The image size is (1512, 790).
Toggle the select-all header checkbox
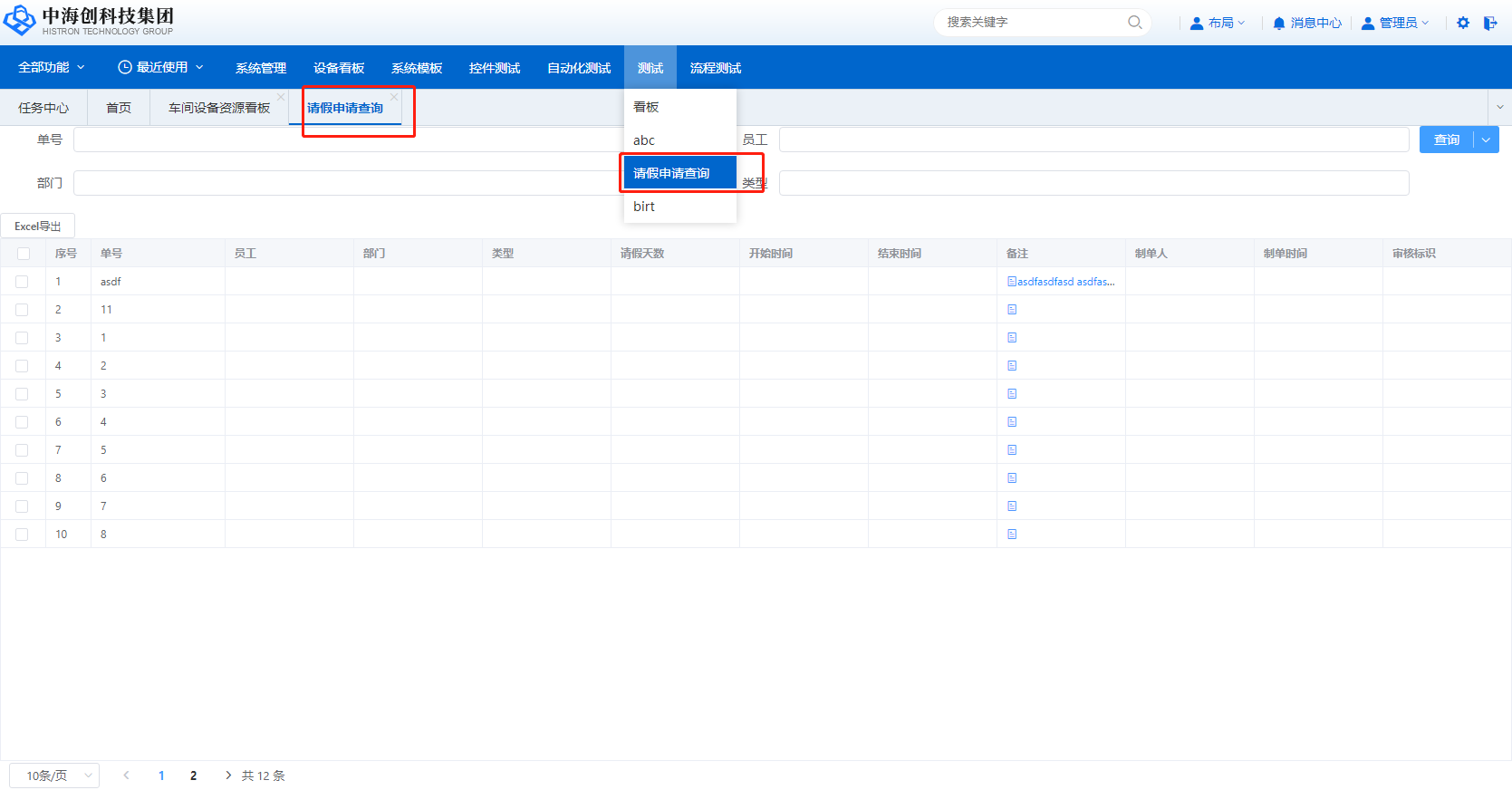point(23,254)
